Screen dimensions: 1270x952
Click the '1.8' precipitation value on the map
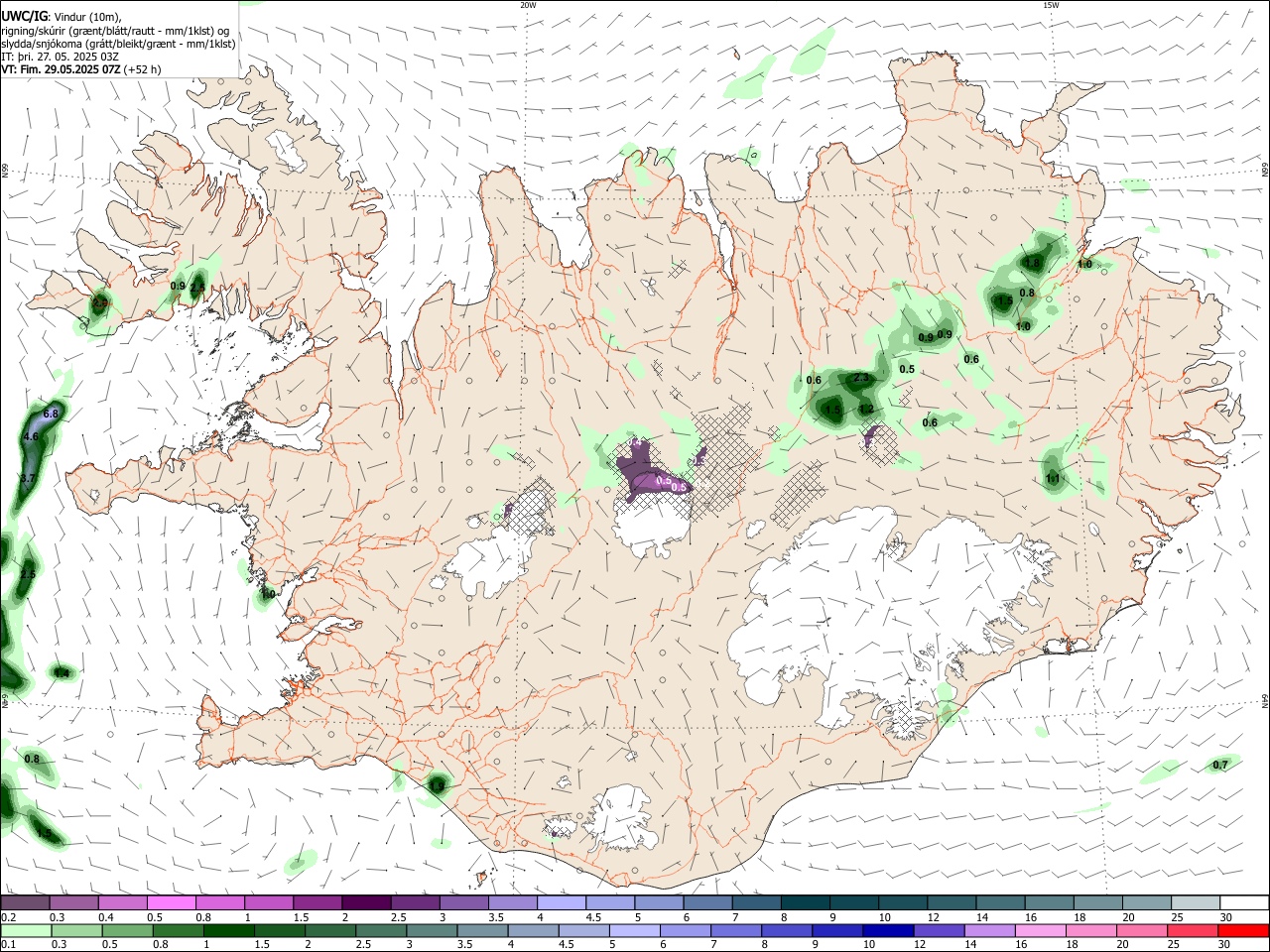(x=1032, y=263)
